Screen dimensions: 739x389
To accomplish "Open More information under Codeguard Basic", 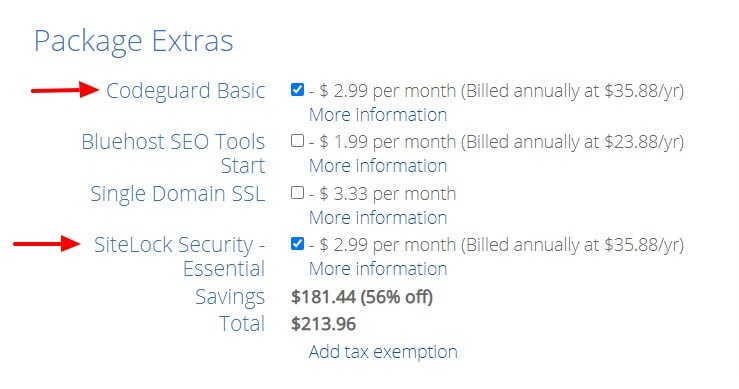I will (x=378, y=115).
